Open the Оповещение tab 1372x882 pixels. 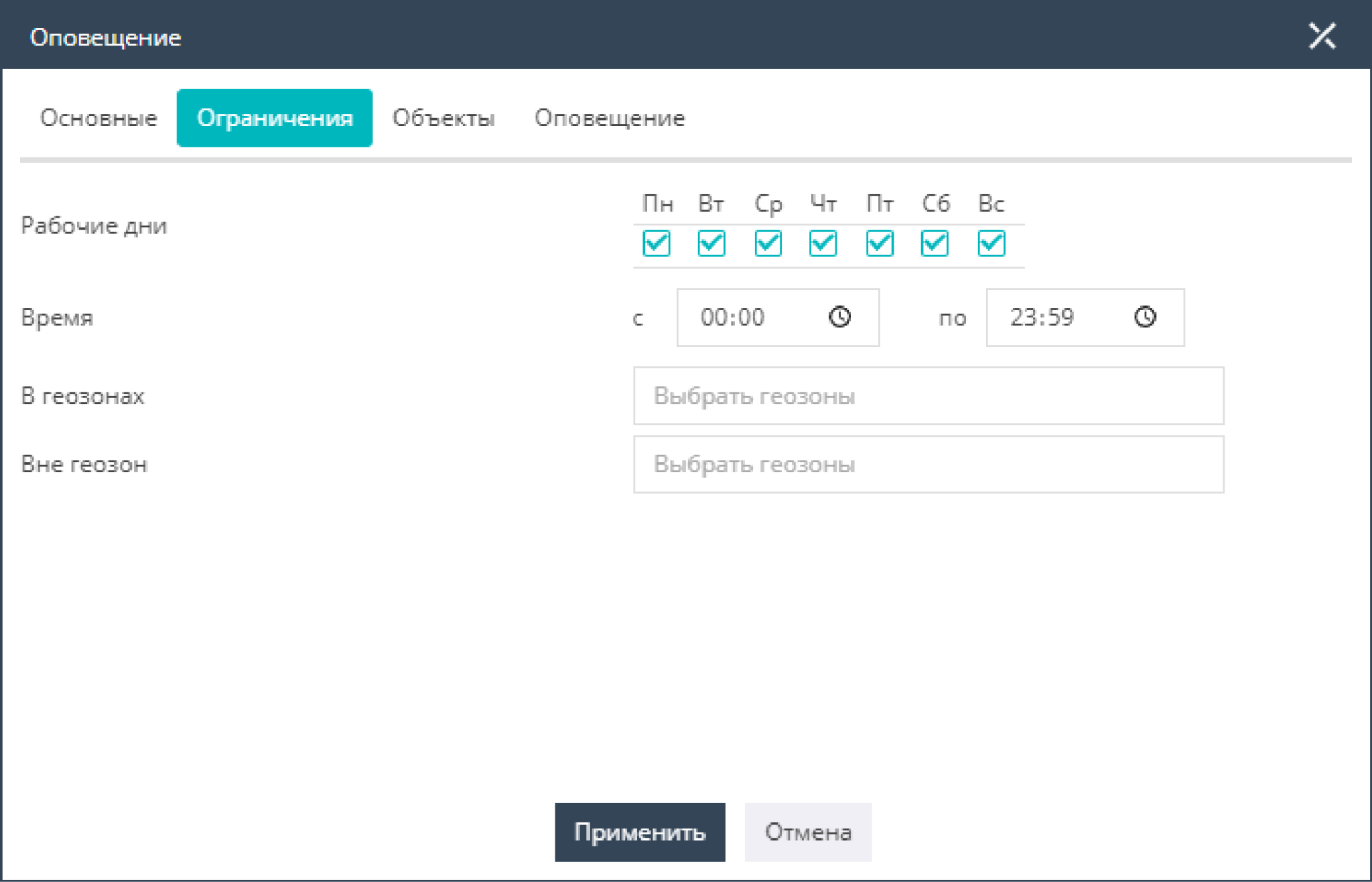pyautogui.click(x=610, y=118)
